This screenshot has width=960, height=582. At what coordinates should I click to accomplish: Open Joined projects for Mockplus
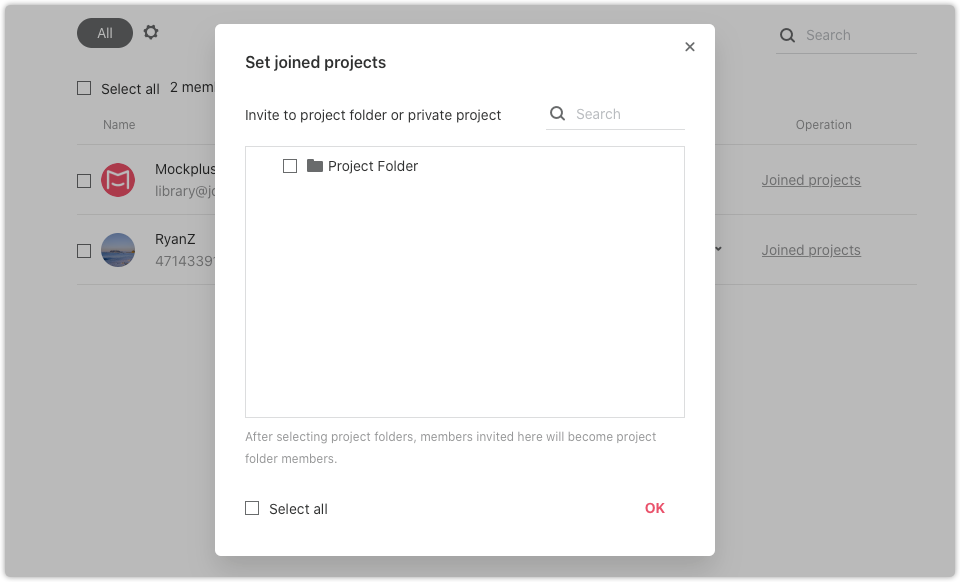point(811,180)
